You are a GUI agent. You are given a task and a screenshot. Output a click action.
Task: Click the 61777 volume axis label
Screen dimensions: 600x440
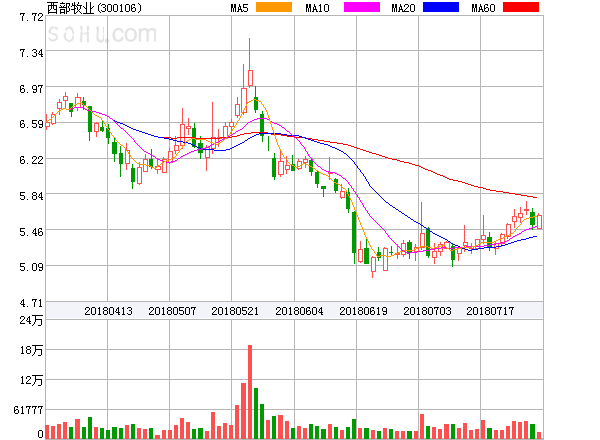click(x=28, y=410)
